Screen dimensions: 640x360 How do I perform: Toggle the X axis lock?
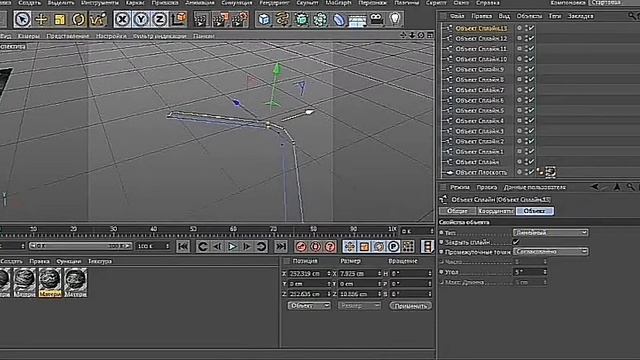pyautogui.click(x=122, y=19)
